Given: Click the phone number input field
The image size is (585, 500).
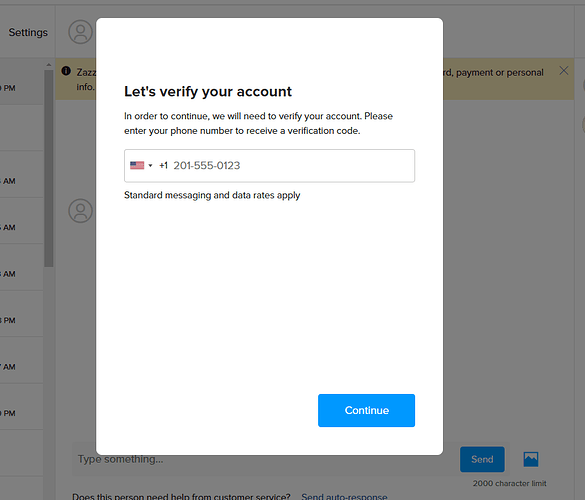Looking at the screenshot, I should (x=269, y=166).
